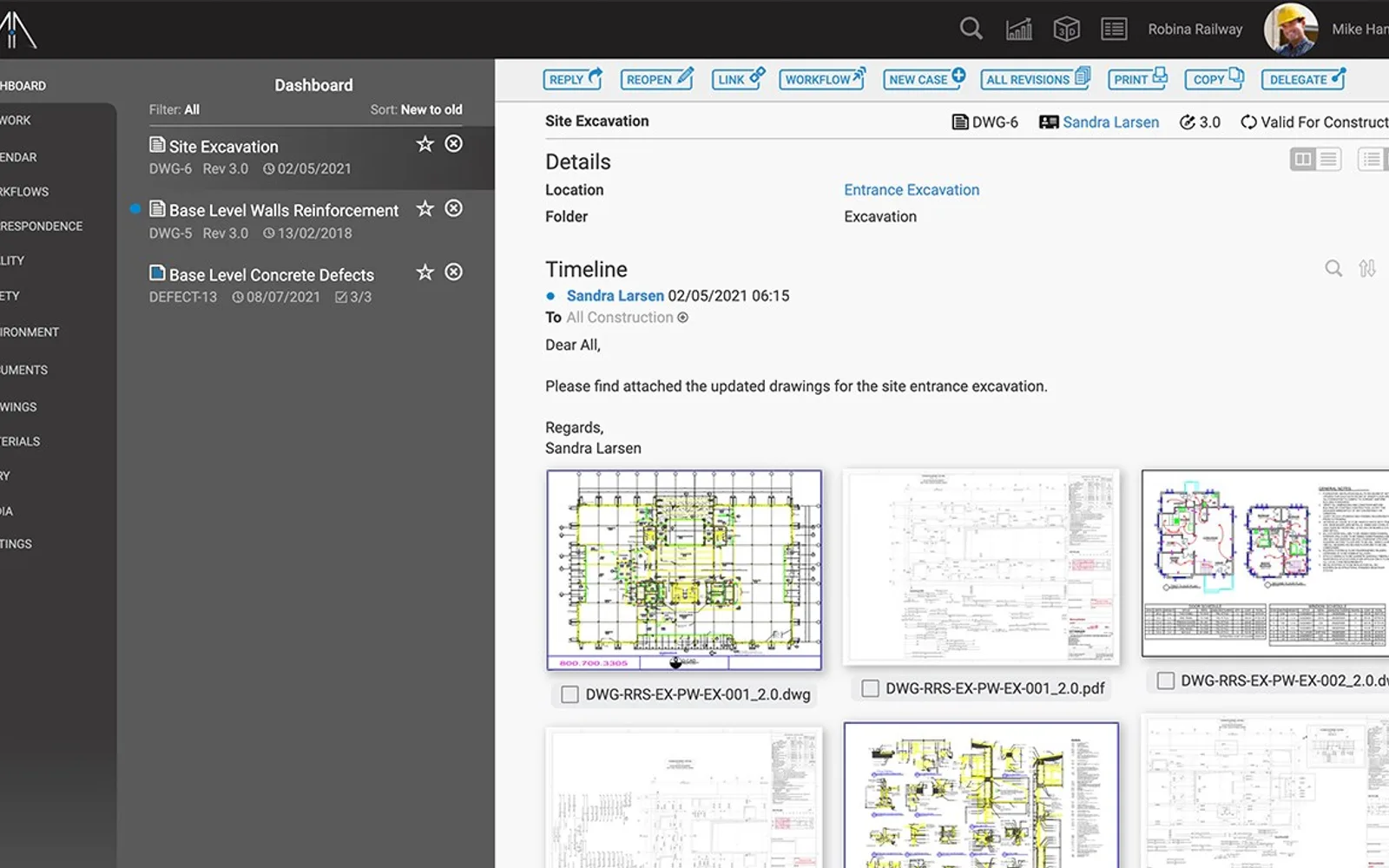The width and height of the screenshot is (1389, 868).
Task: Search within the Timeline
Action: [1333, 269]
